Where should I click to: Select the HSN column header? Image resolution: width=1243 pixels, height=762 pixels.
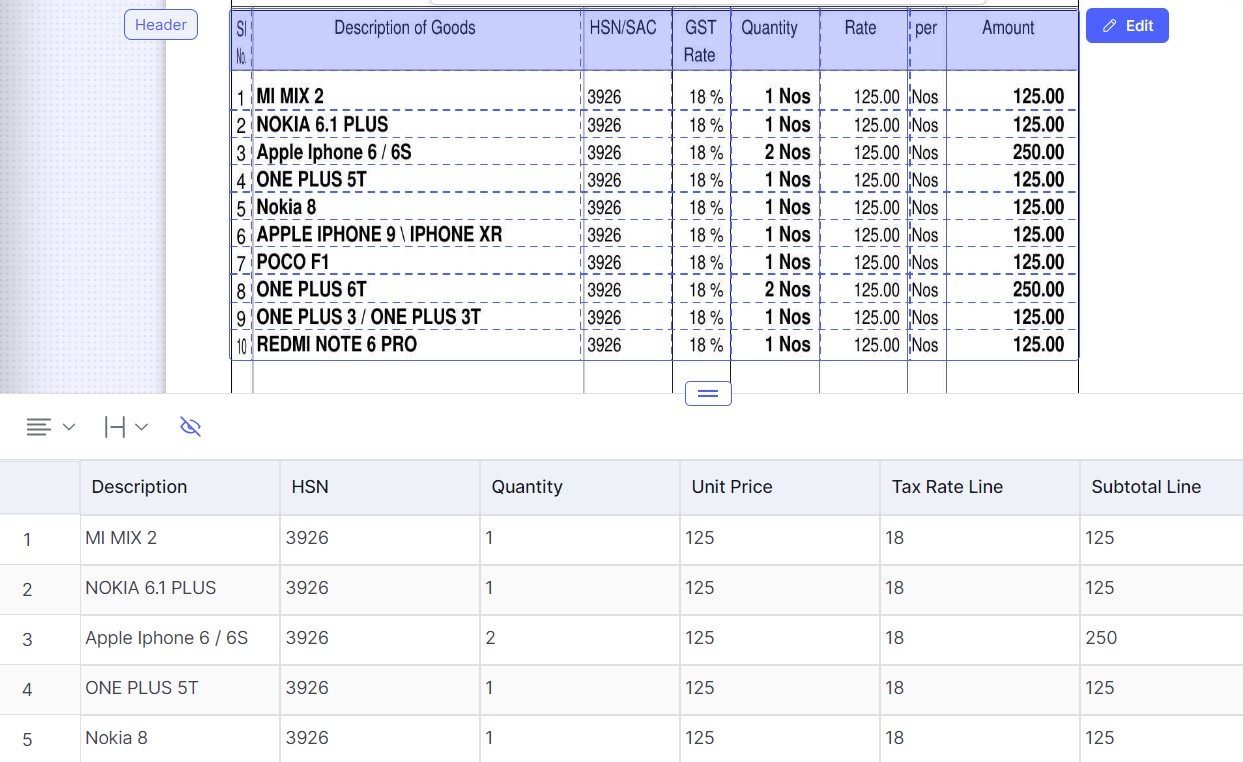point(380,487)
